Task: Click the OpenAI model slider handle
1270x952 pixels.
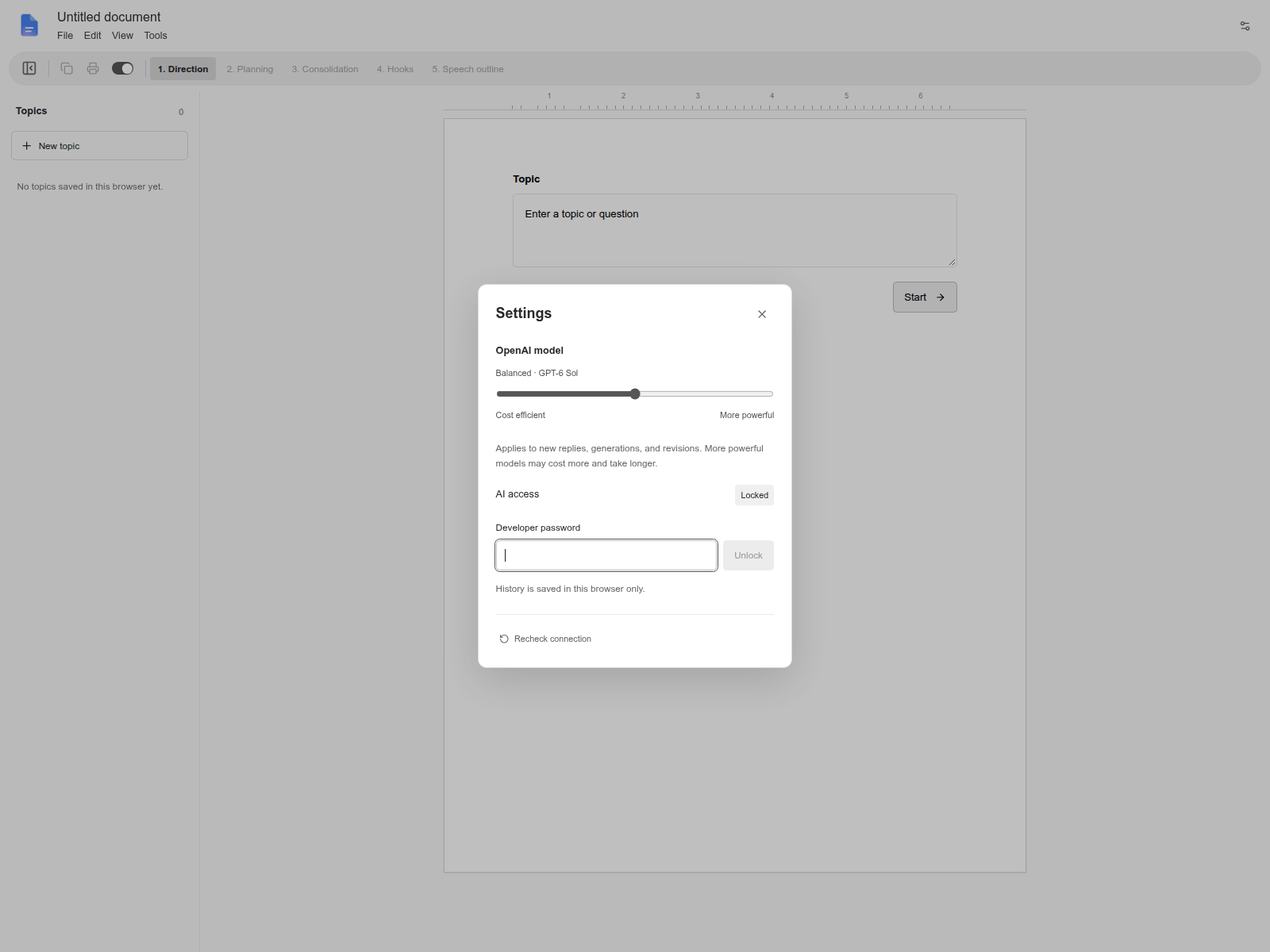Action: (635, 393)
